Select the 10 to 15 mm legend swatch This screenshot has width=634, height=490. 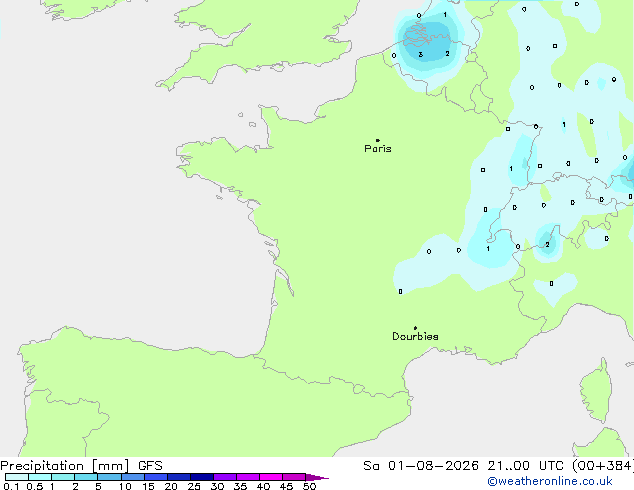(x=133, y=477)
